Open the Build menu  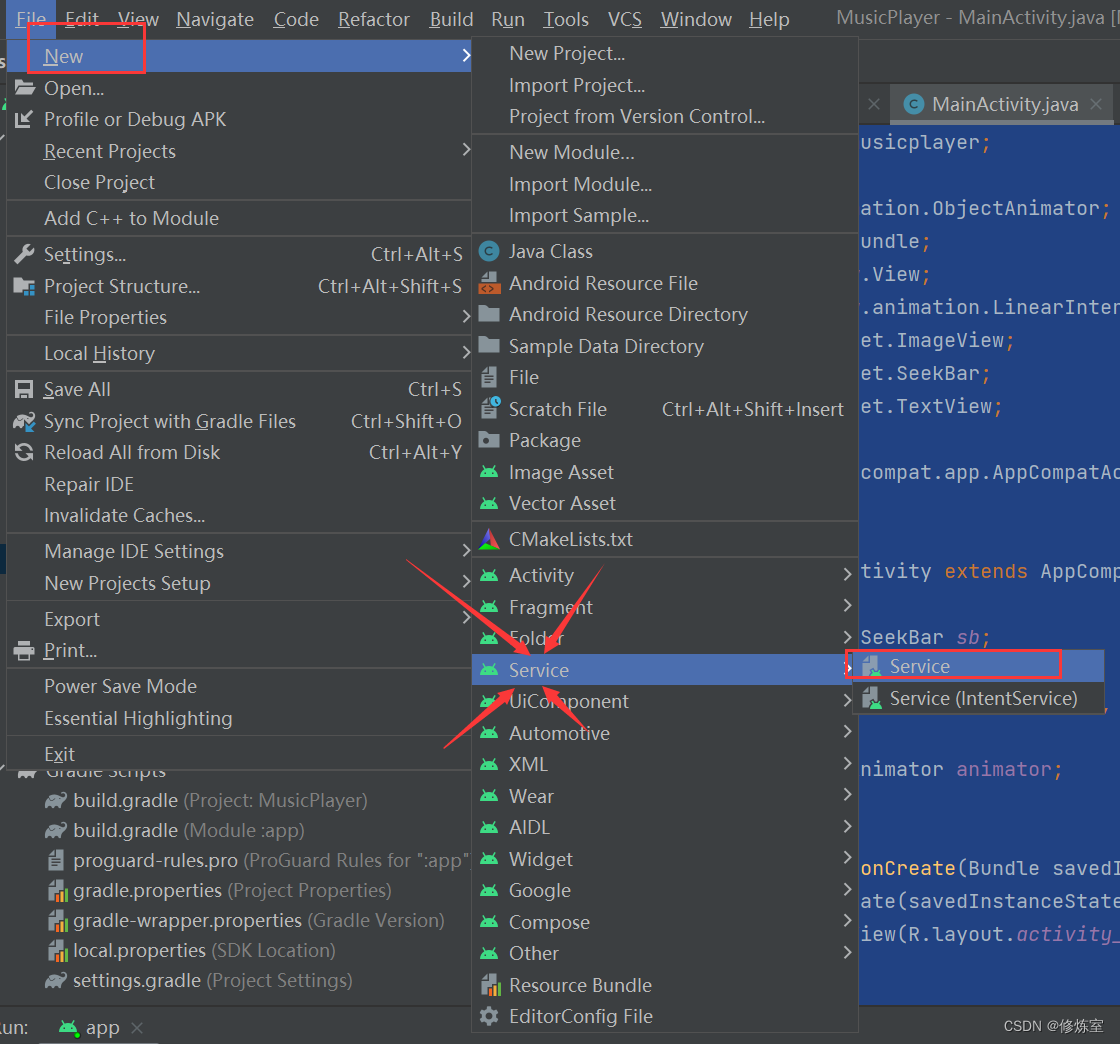pyautogui.click(x=450, y=18)
